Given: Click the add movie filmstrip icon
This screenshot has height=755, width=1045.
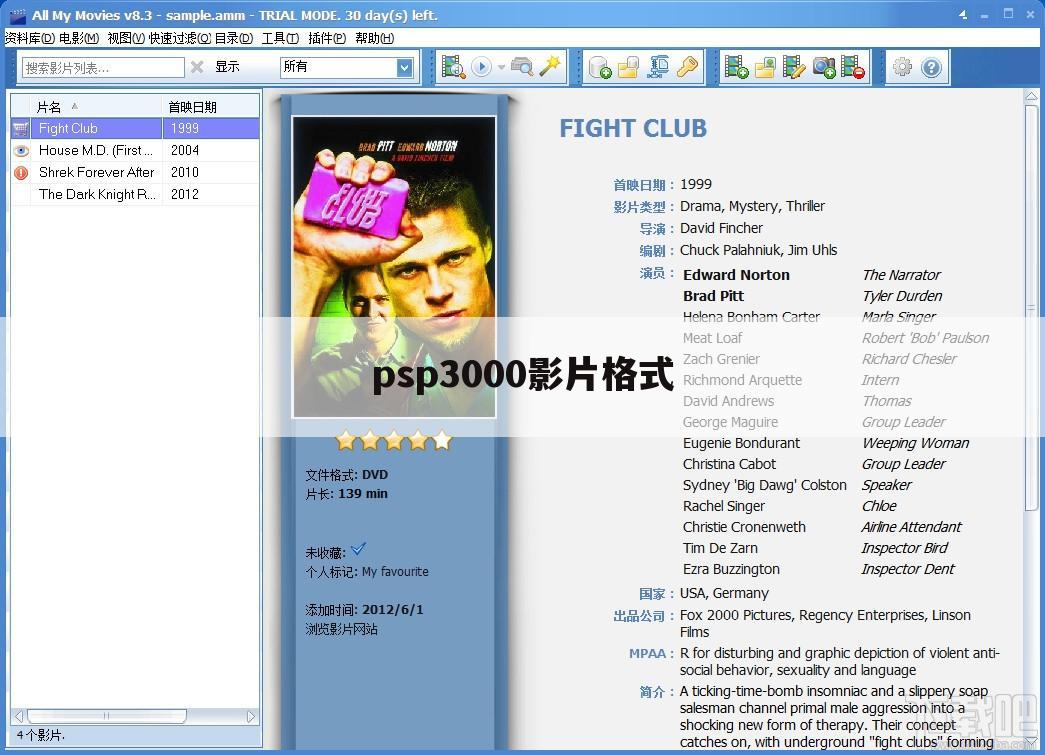Looking at the screenshot, I should (736, 67).
